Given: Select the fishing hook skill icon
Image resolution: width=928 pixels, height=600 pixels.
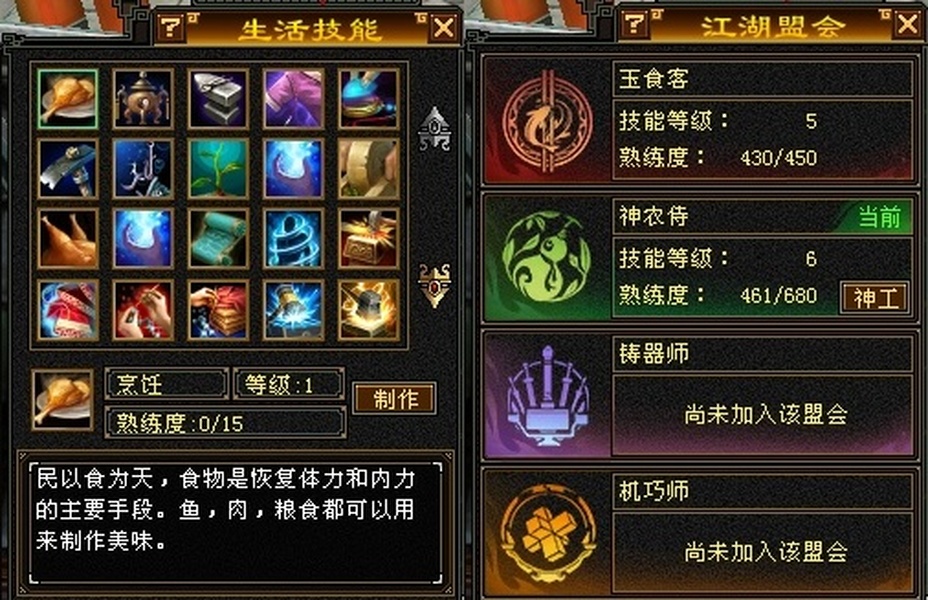Looking at the screenshot, I should (143, 169).
